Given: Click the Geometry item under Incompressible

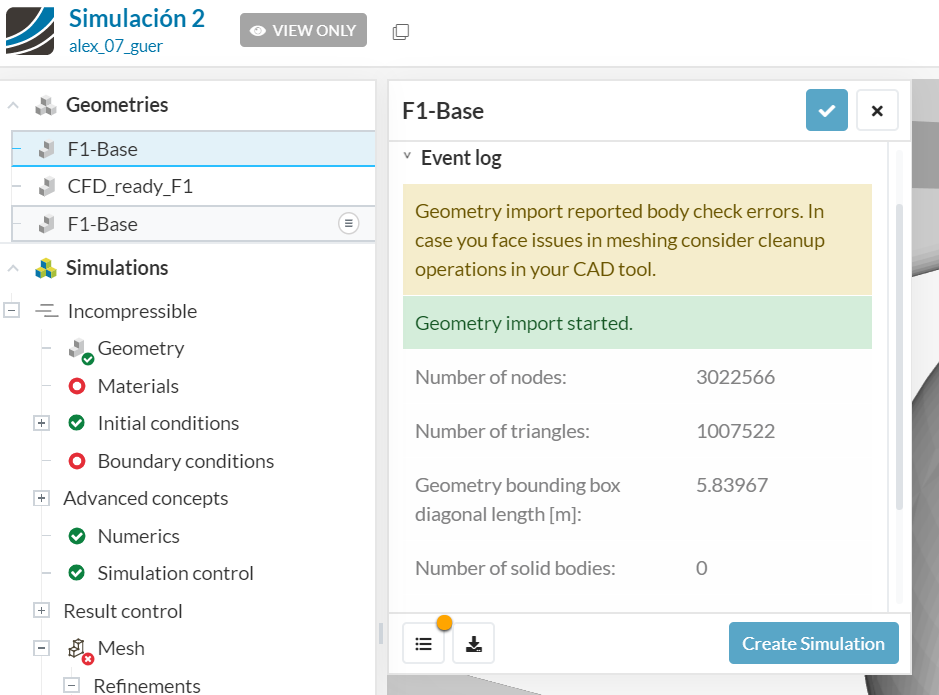Looking at the screenshot, I should click(x=140, y=348).
